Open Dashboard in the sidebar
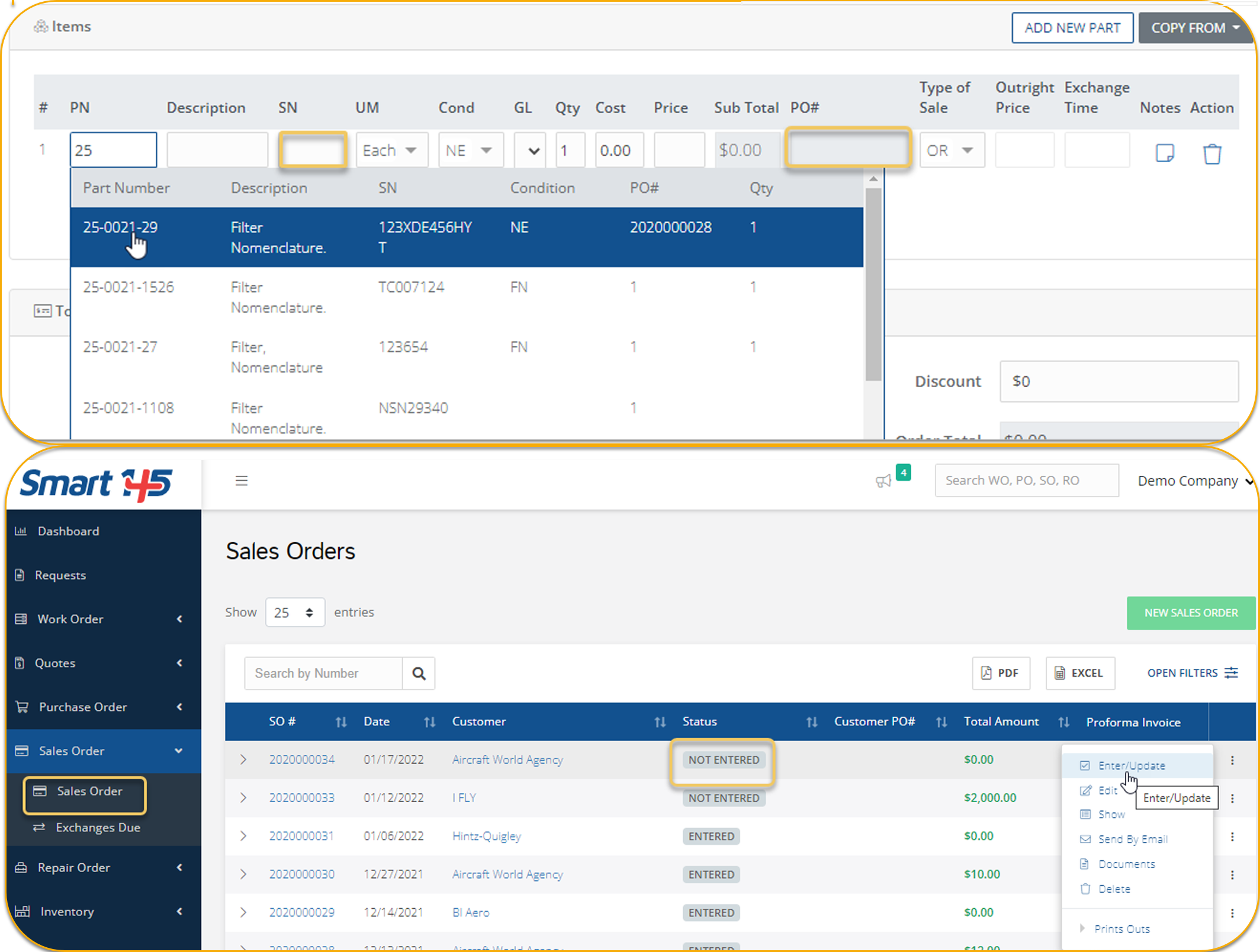This screenshot has height=952, width=1260. 104,531
